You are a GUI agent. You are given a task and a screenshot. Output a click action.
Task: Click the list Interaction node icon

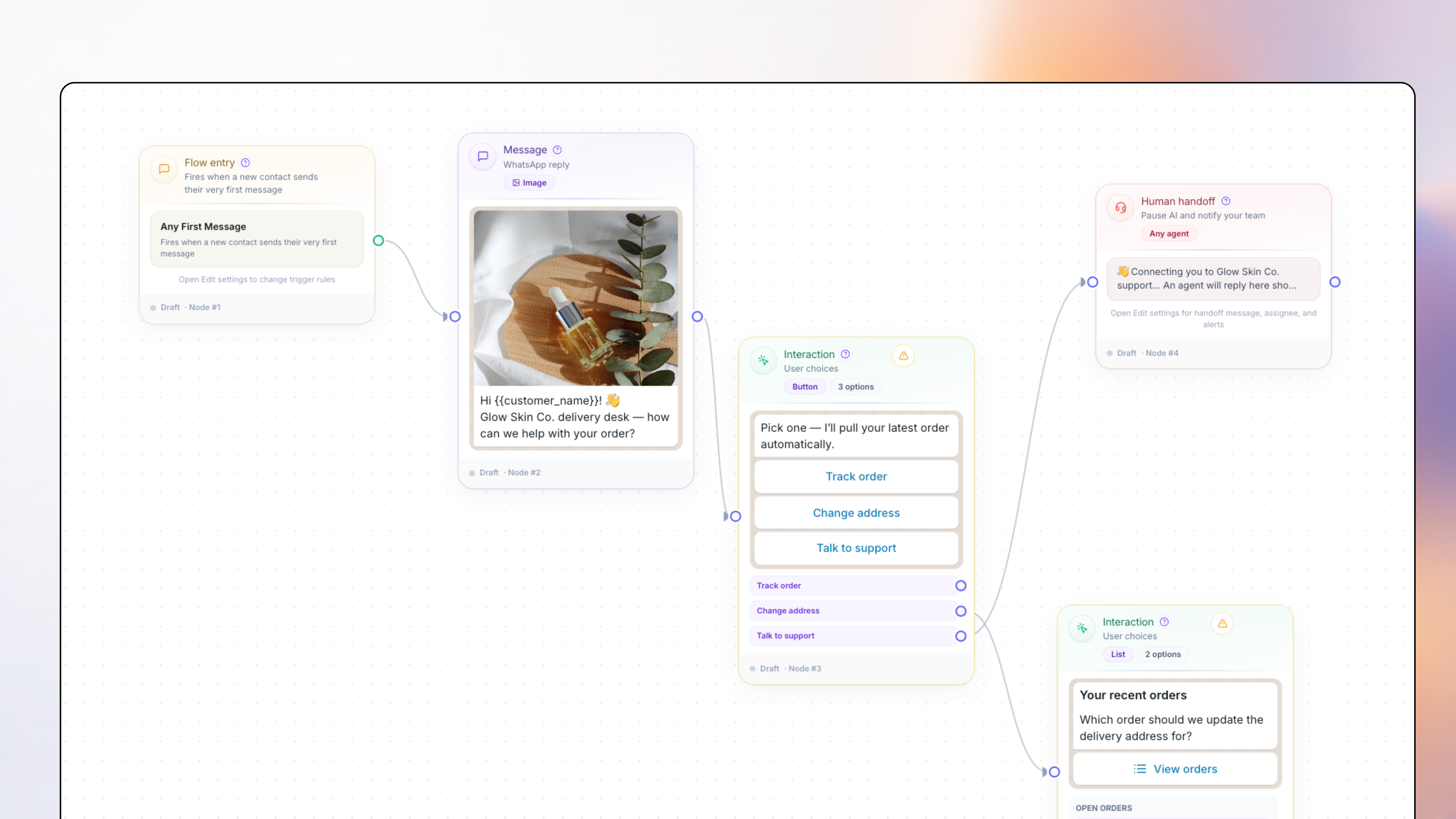pos(1082,628)
